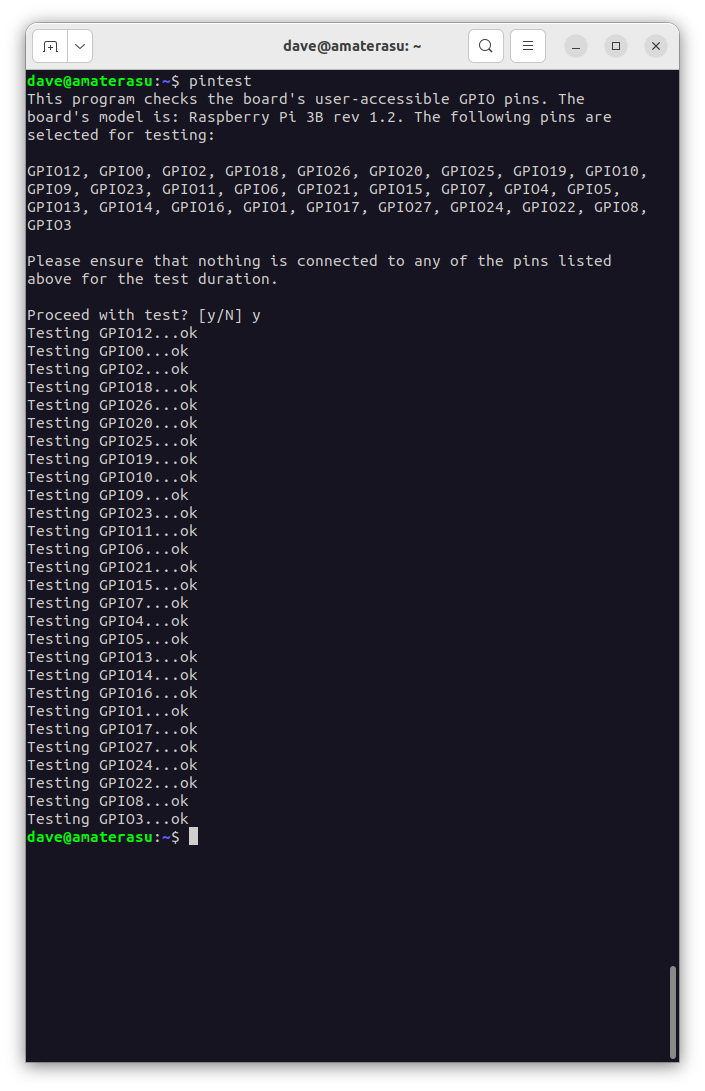Click the block cursor at the last prompt
Screen dimensions: 705x1091
(193, 836)
